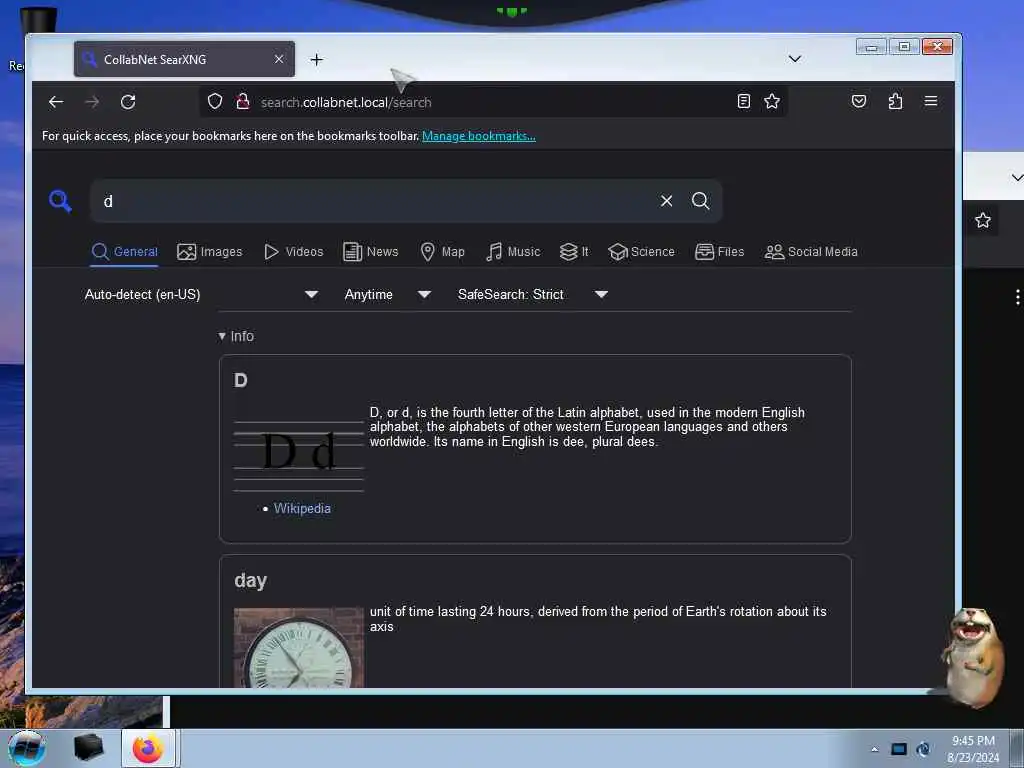Reload the current page
Screen dimensions: 1024x768
click(128, 102)
